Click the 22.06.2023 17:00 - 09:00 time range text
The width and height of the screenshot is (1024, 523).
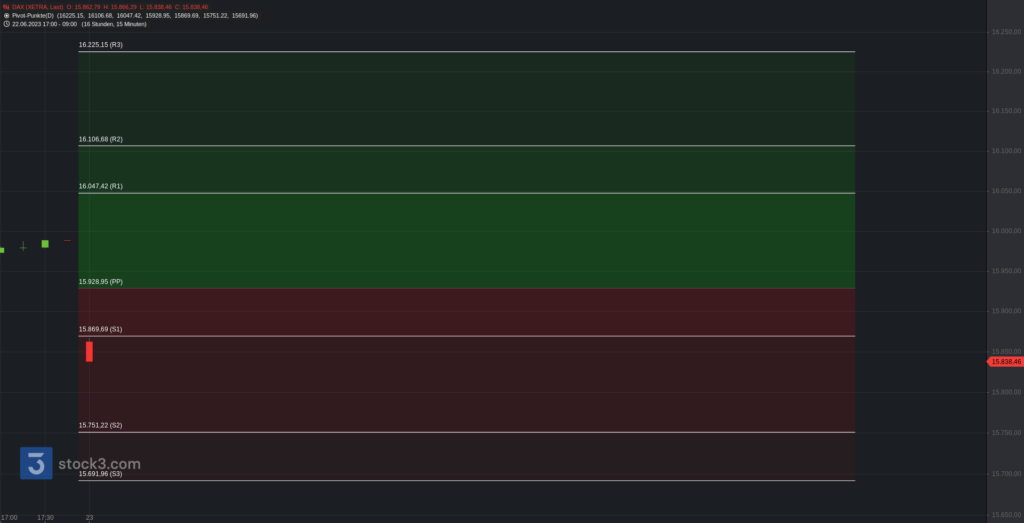pos(44,24)
